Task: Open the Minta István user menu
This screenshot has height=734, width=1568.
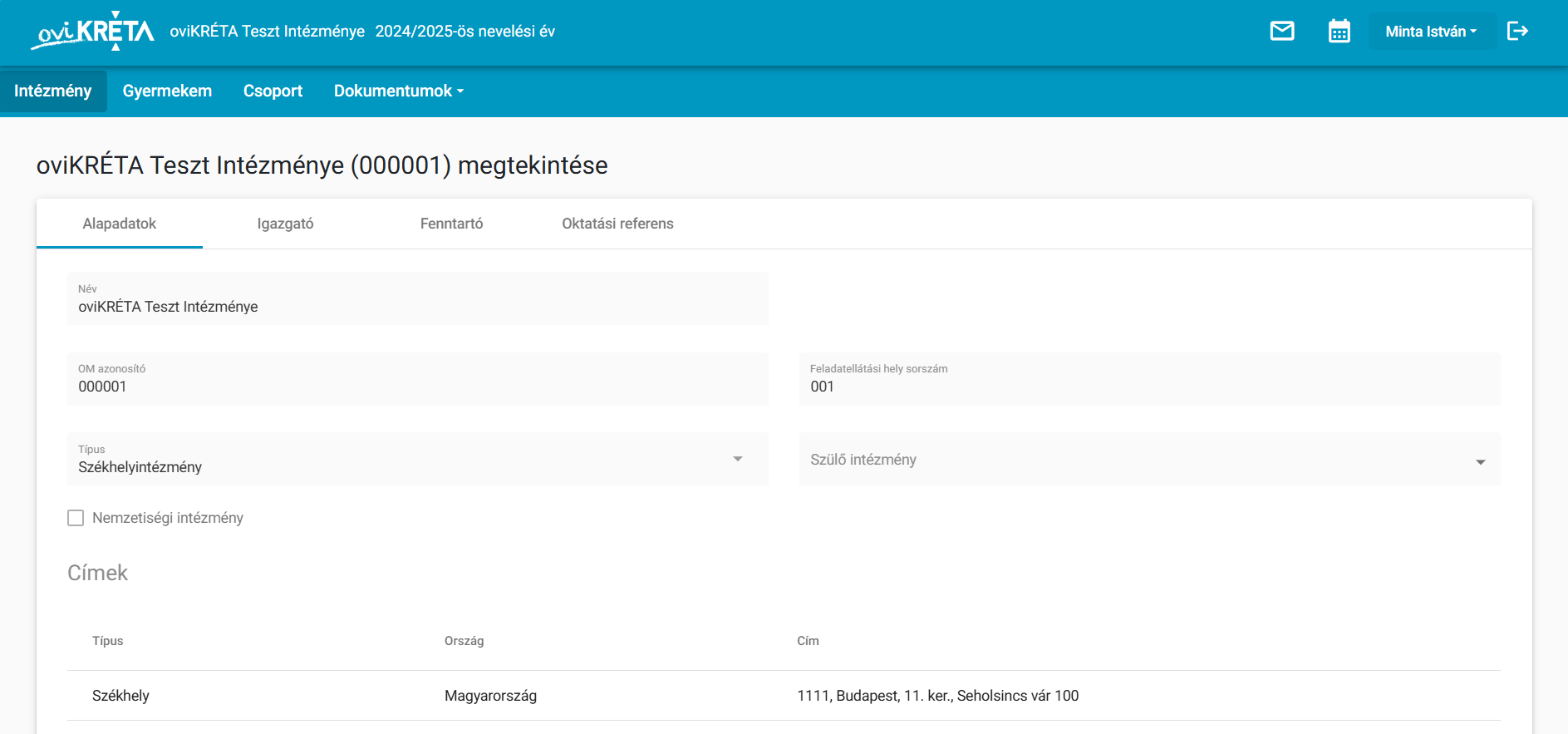Action: [x=1432, y=32]
